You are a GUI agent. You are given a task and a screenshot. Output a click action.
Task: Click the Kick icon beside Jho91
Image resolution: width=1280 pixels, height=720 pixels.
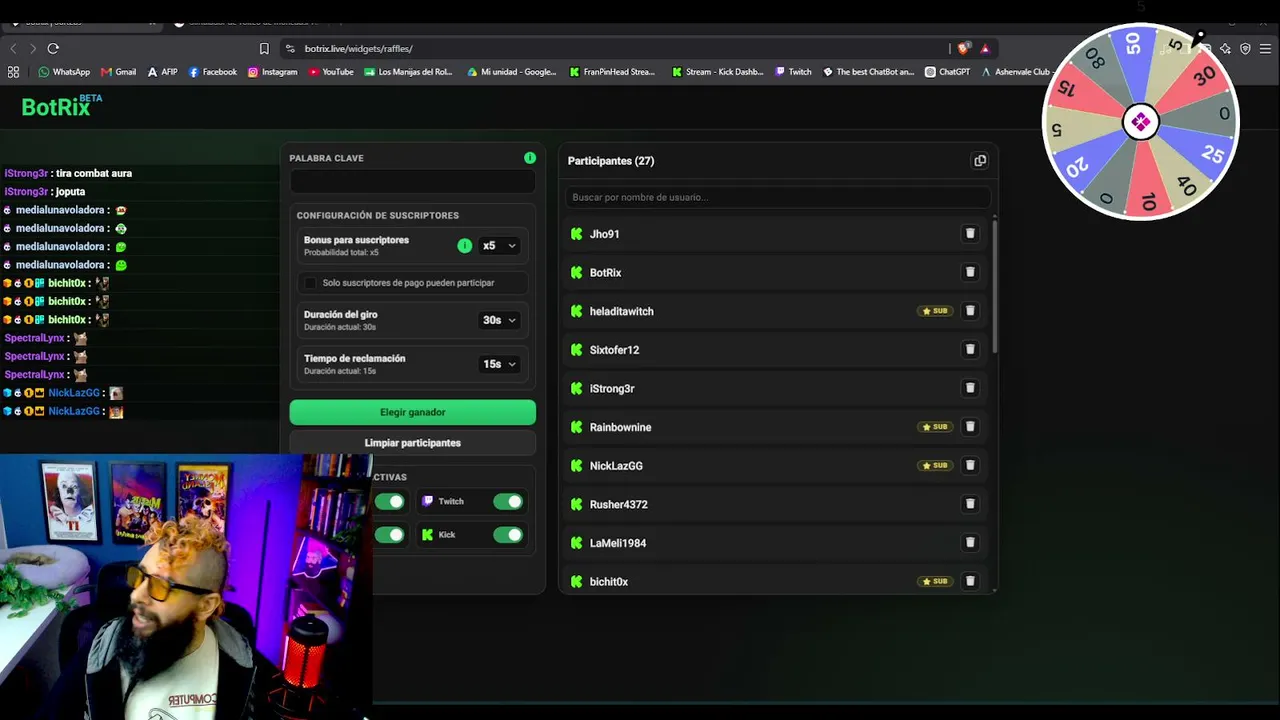tap(576, 234)
